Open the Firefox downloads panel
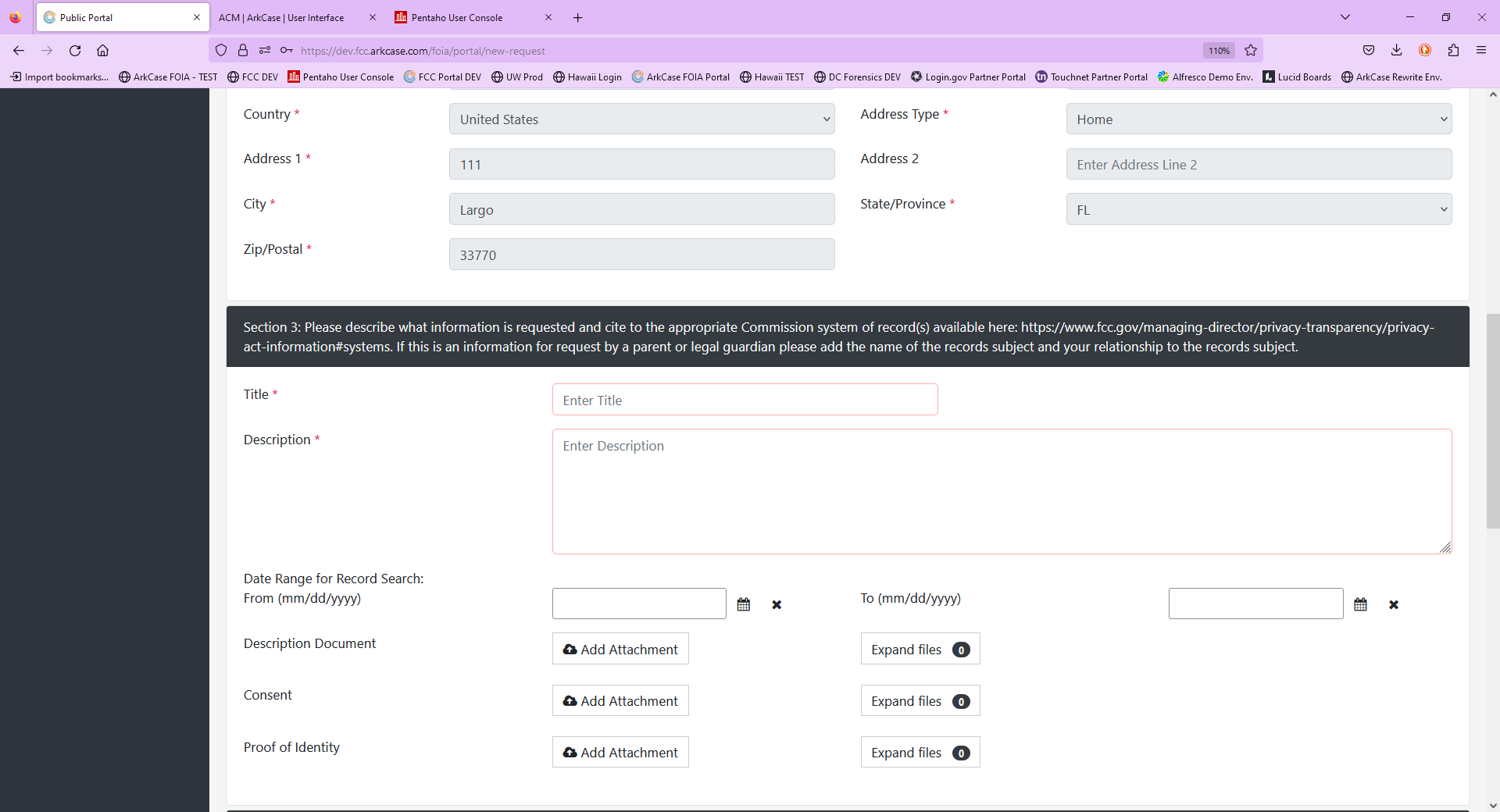Screen dimensions: 1500x812 click(x=1396, y=51)
